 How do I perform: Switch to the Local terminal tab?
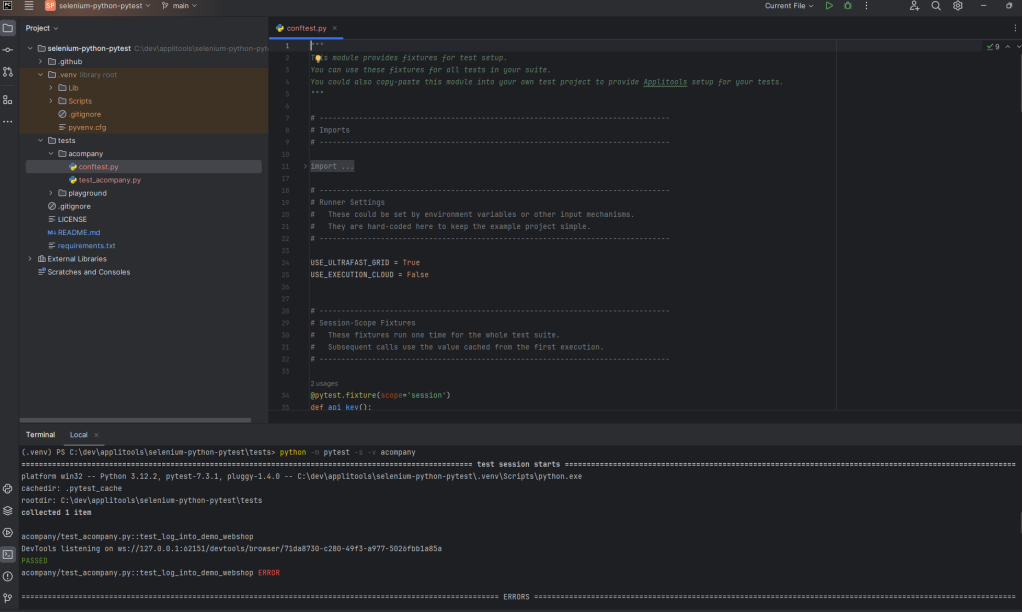[78, 435]
